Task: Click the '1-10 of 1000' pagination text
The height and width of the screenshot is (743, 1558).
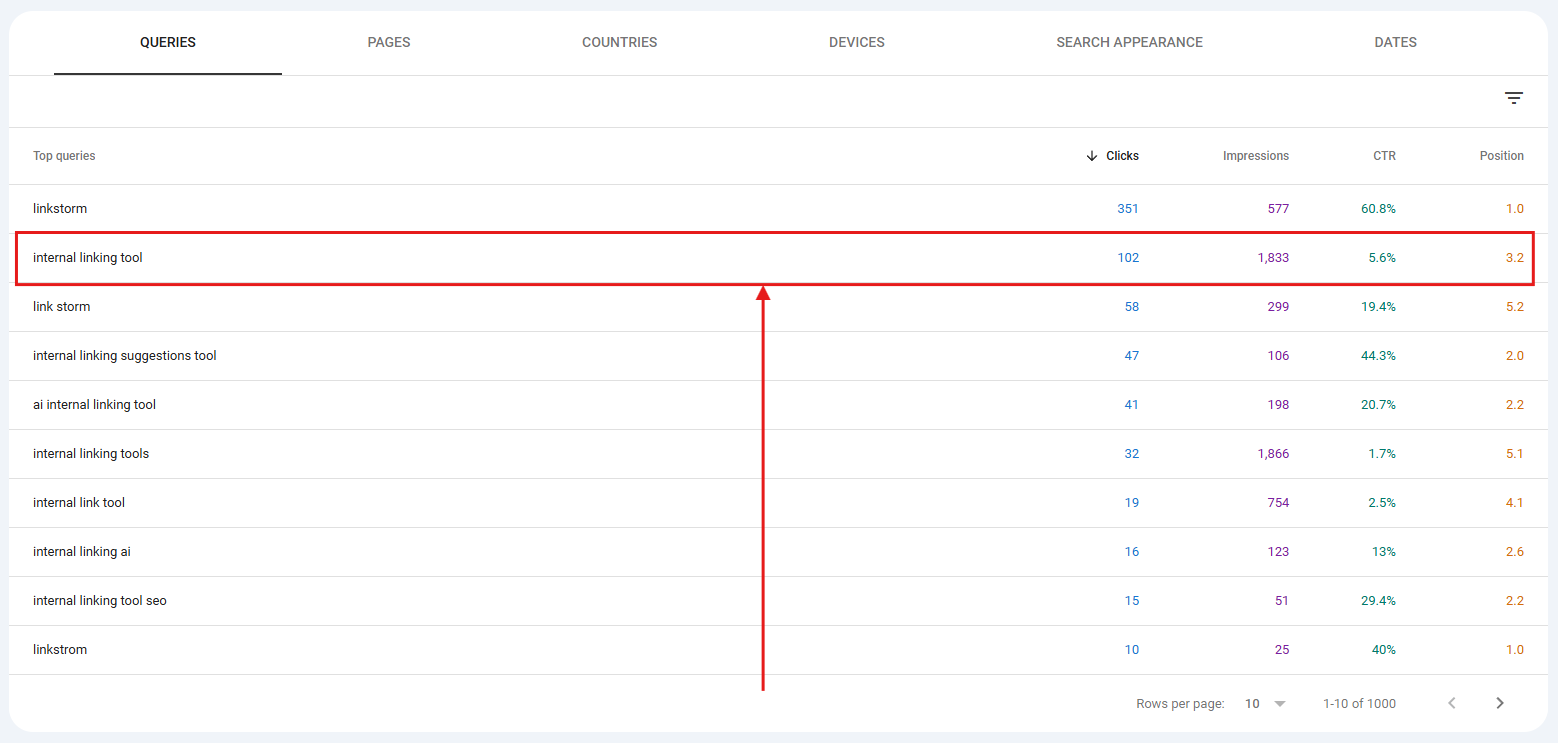Action: 1359,704
